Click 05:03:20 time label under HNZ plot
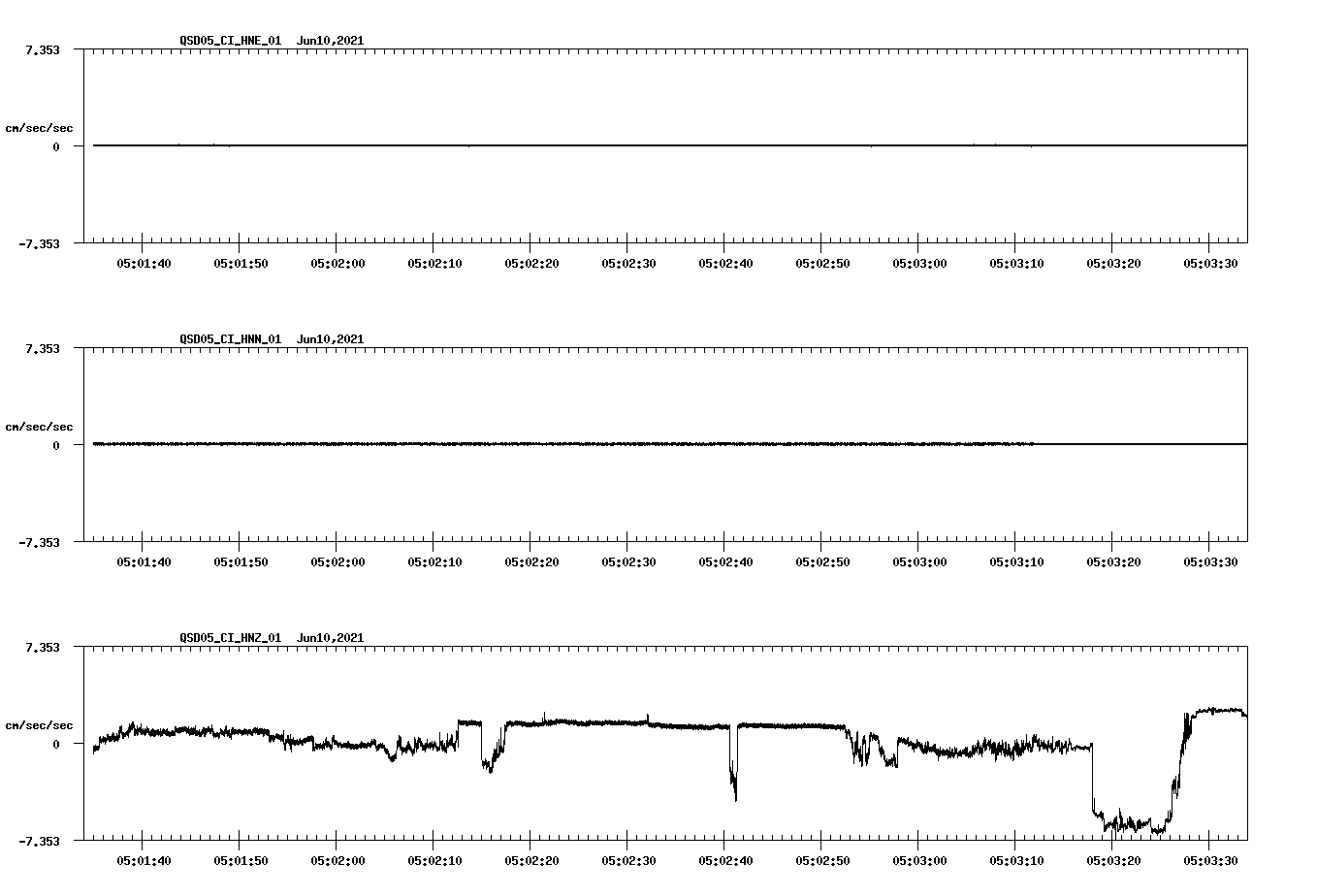This screenshot has width=1317, height=896. click(1113, 860)
